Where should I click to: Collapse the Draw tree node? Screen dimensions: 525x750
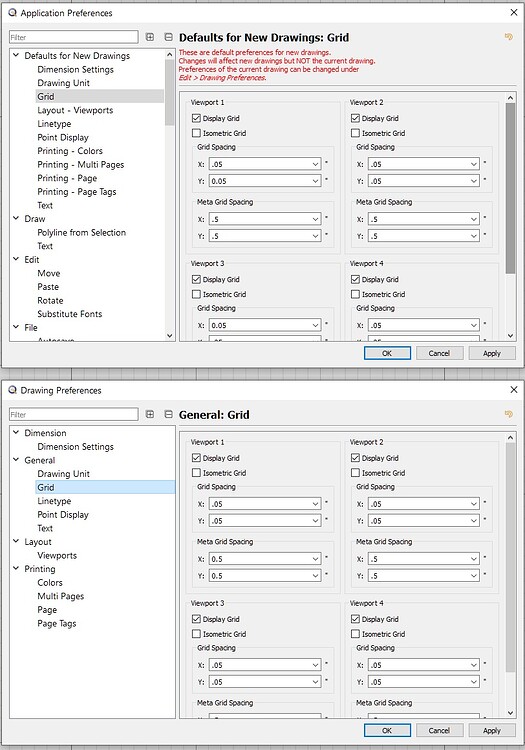tap(16, 218)
